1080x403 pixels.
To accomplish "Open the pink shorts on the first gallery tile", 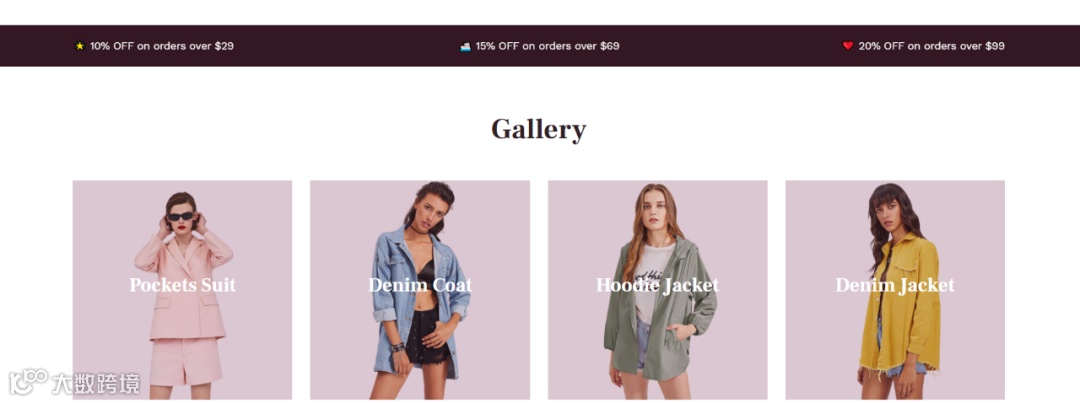I will pos(185,361).
